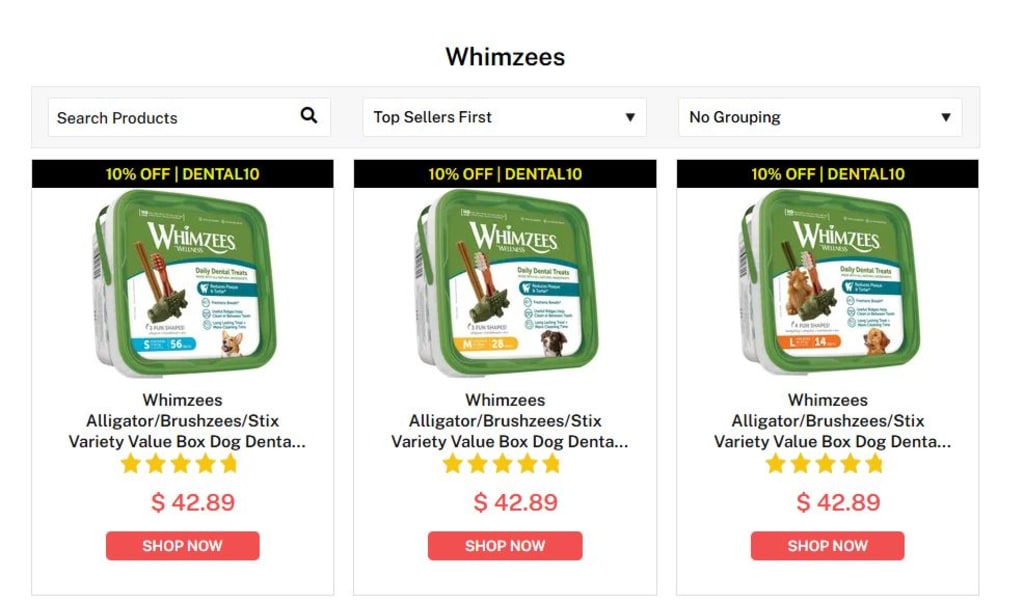The height and width of the screenshot is (604, 1024).
Task: Click the first product's Whimzees Variety Value Box title
Action: 186,421
